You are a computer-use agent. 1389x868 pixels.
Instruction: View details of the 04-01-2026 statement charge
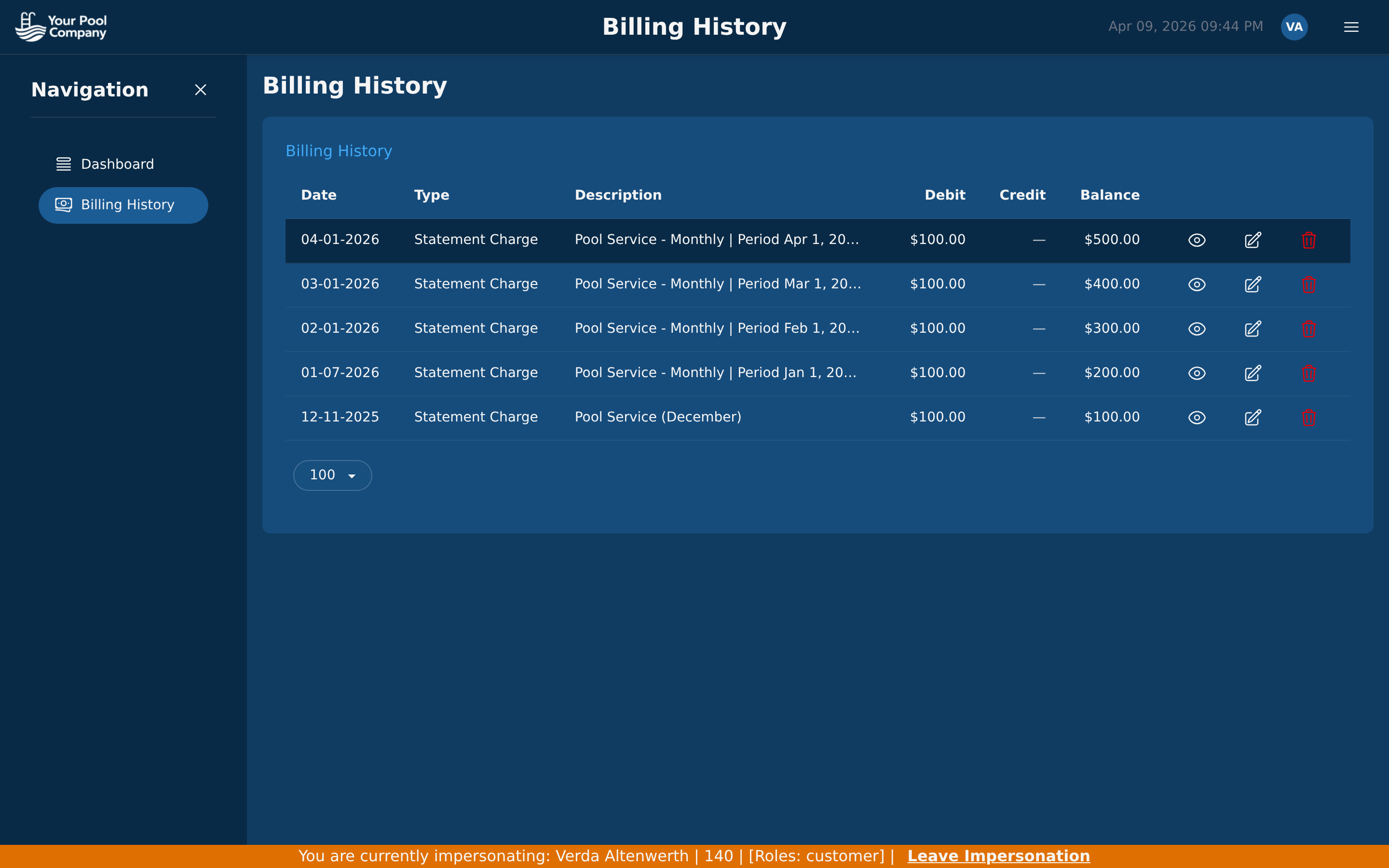tap(1196, 240)
